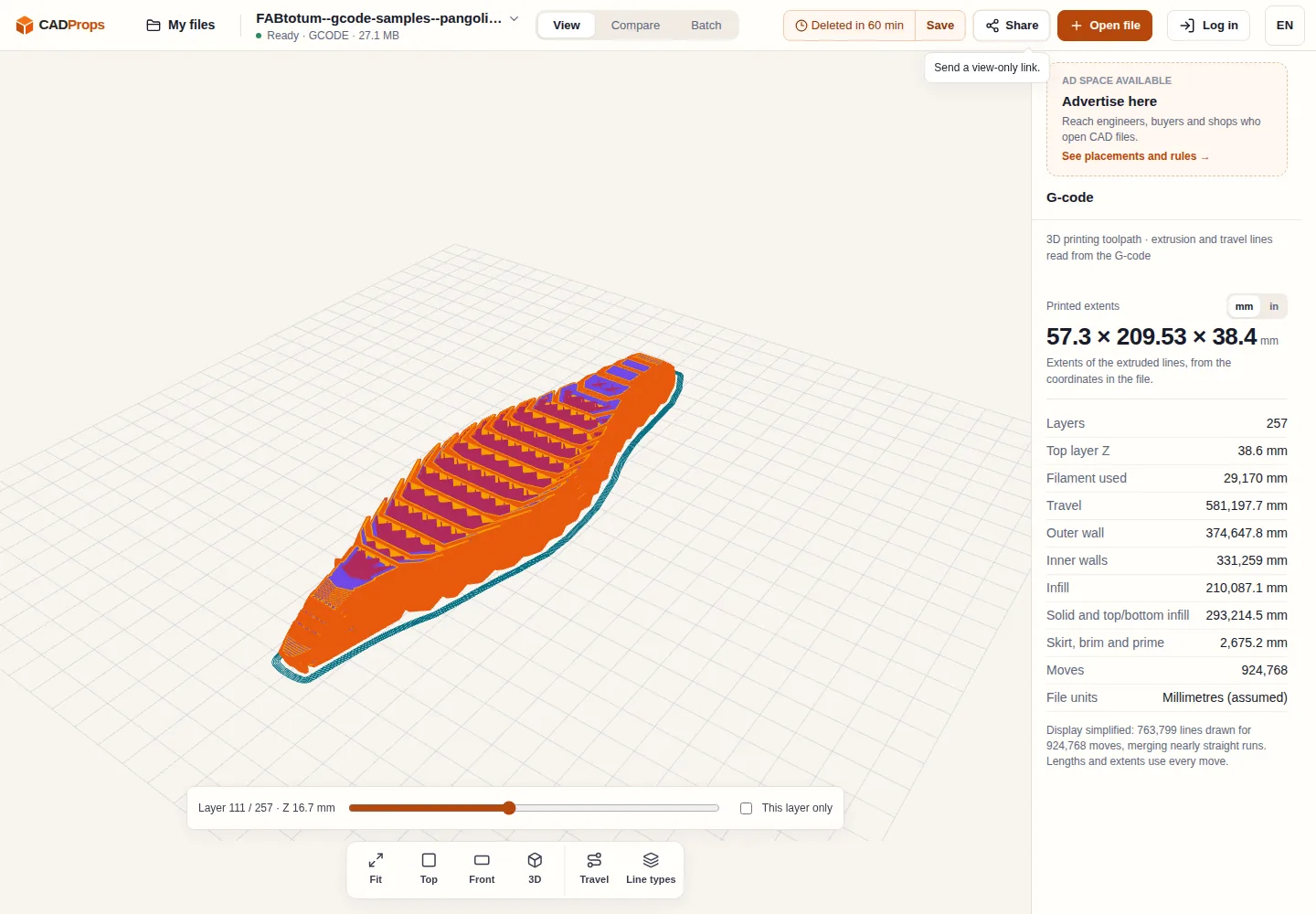Follow the See placements and rules link

(x=1135, y=156)
